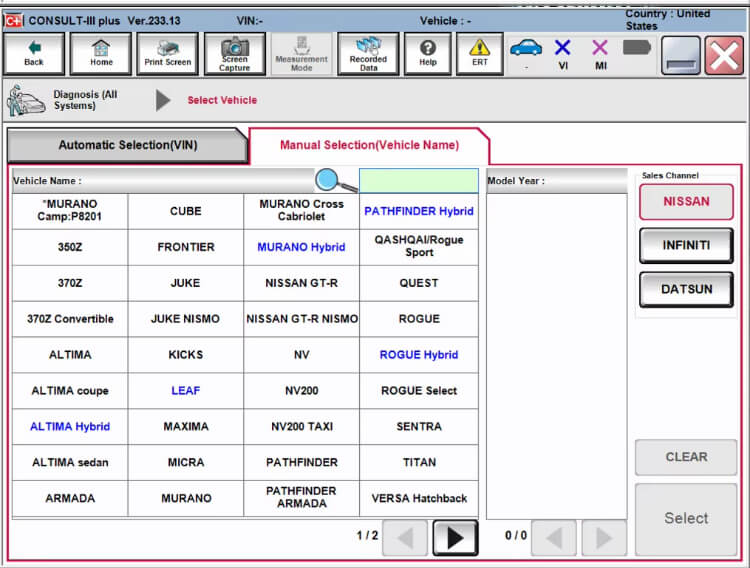Select Manual Selection(Vehicle Name) tab

pos(369,145)
